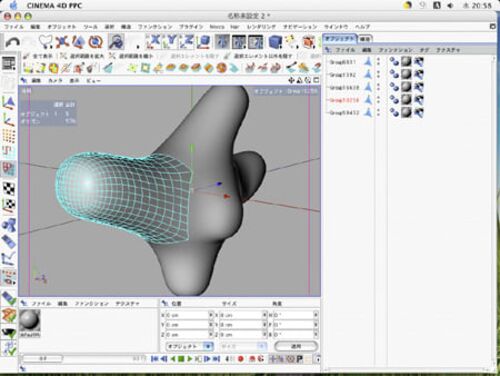Click the stepper arrows beside the X position field
The height and width of the screenshot is (376, 500).
[x=211, y=315]
